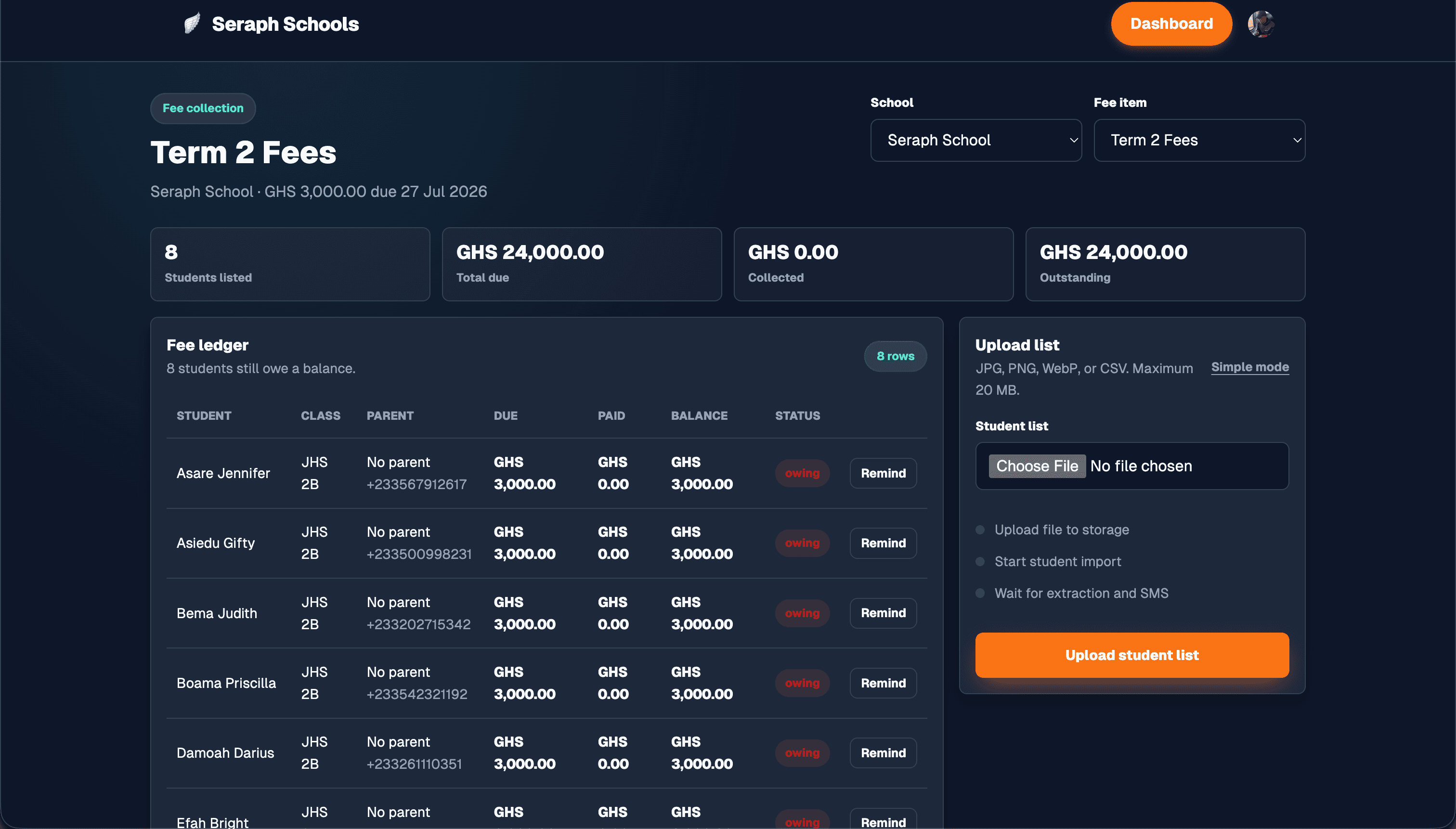
Task: Remind parent of Asiedu Gifty
Action: pyautogui.click(x=883, y=543)
